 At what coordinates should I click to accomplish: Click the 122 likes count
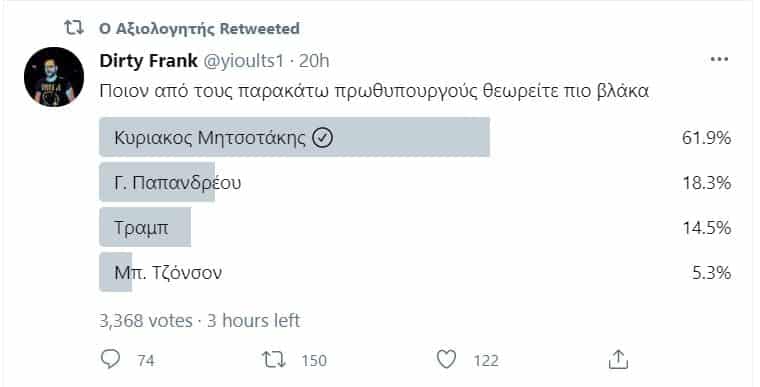coord(486,360)
